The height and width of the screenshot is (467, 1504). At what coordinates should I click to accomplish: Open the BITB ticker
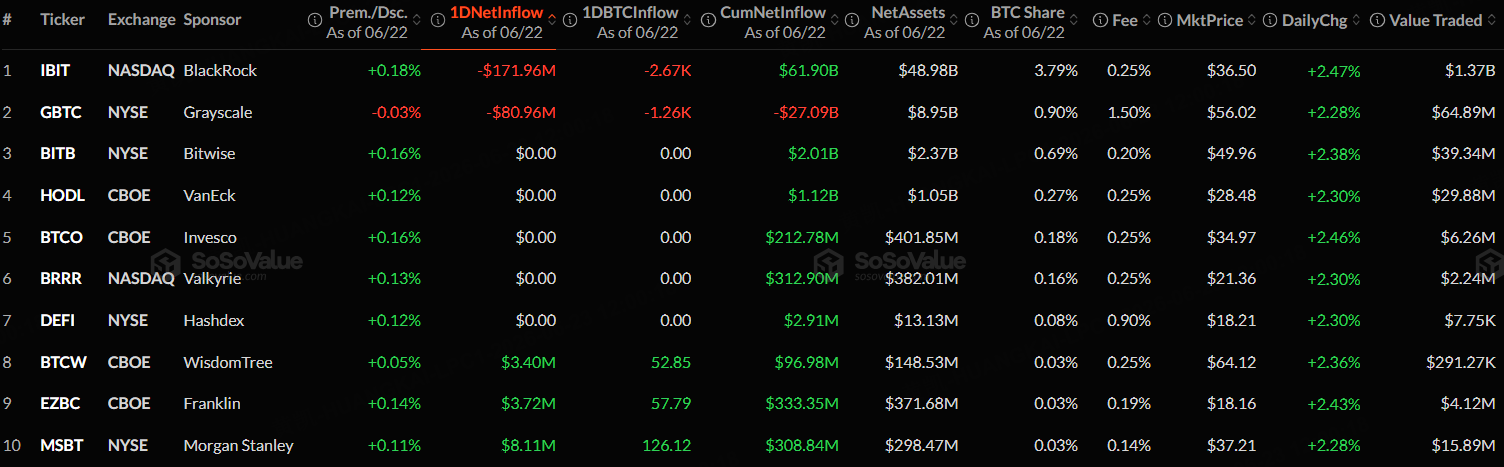tap(57, 154)
